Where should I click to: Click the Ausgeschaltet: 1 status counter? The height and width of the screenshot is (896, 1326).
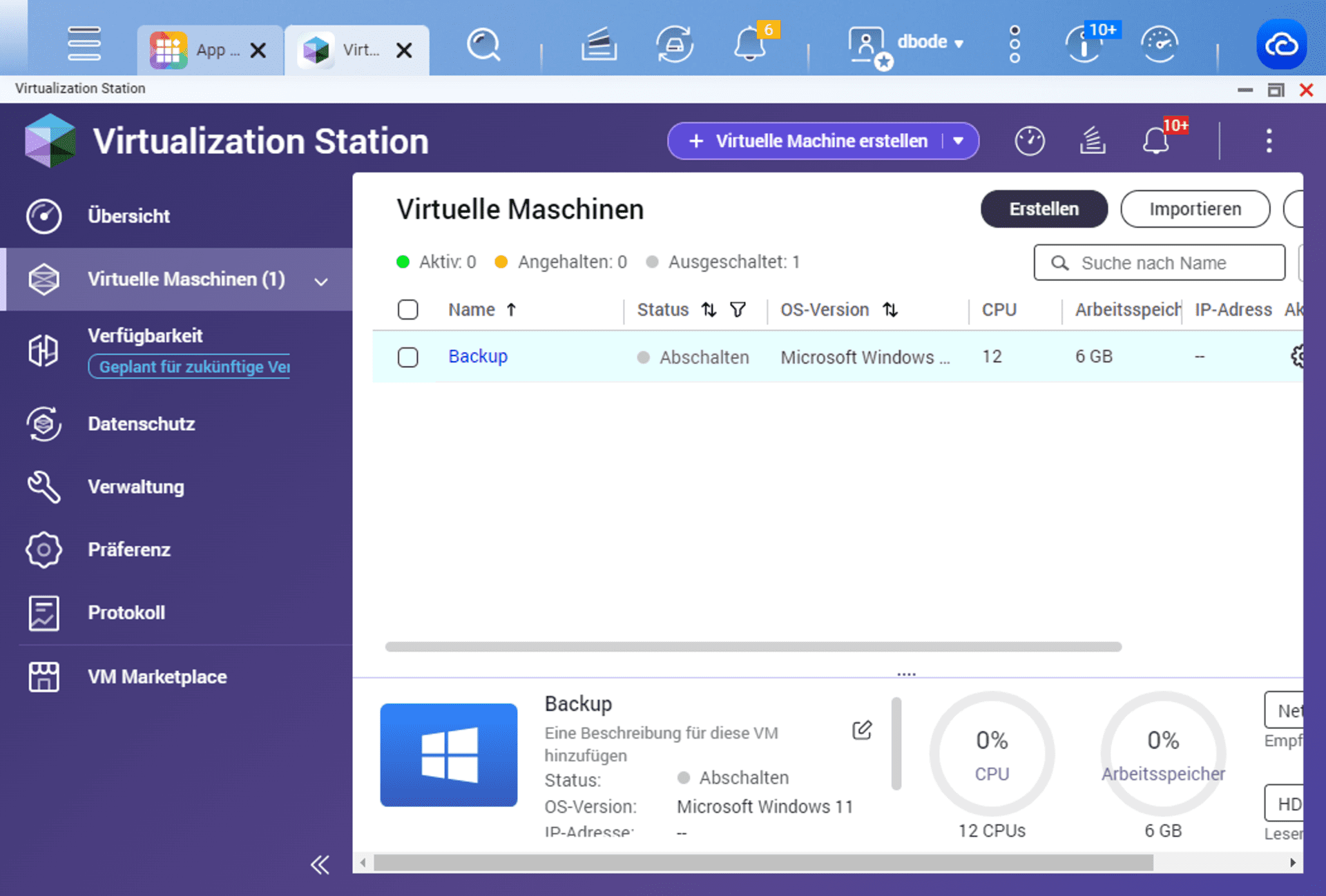click(x=723, y=262)
